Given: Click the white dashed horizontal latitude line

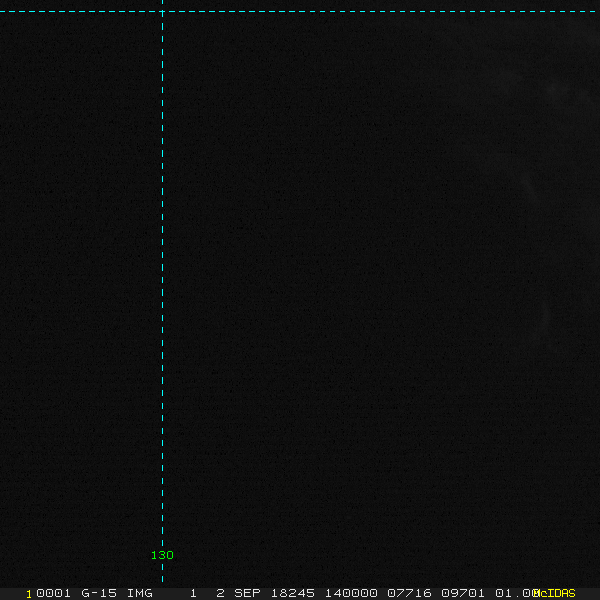Looking at the screenshot, I should tap(380, 11).
